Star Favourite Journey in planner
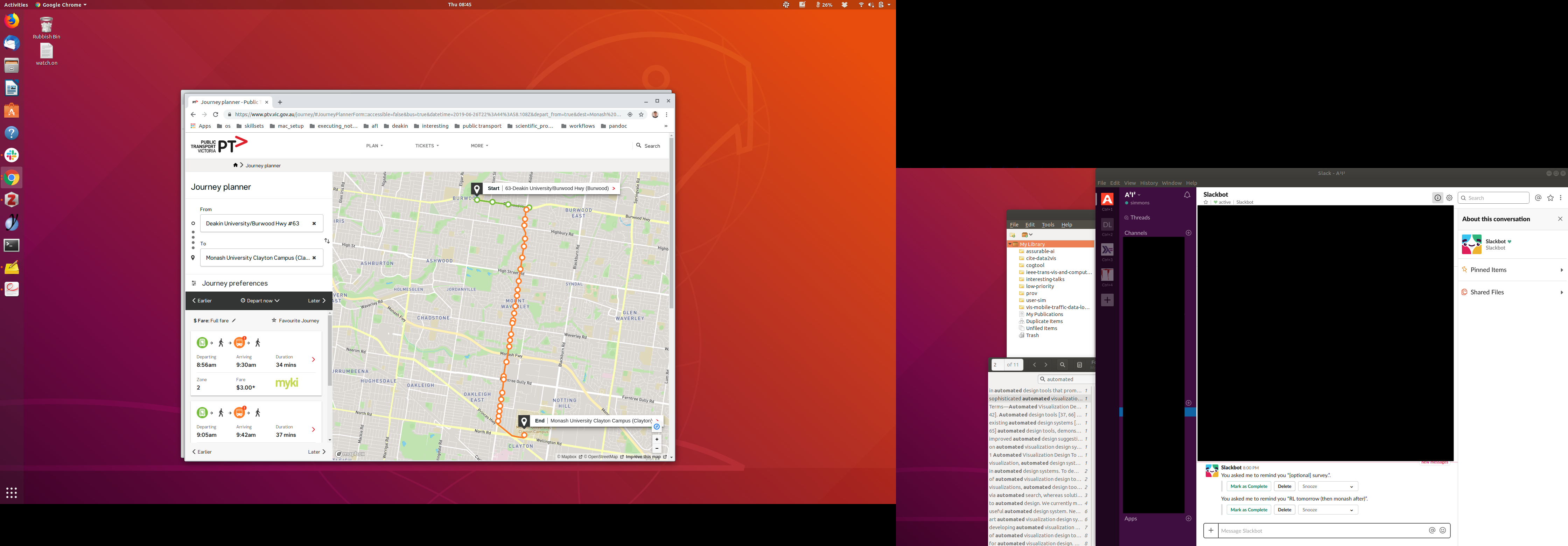The image size is (1568, 546). 295,321
